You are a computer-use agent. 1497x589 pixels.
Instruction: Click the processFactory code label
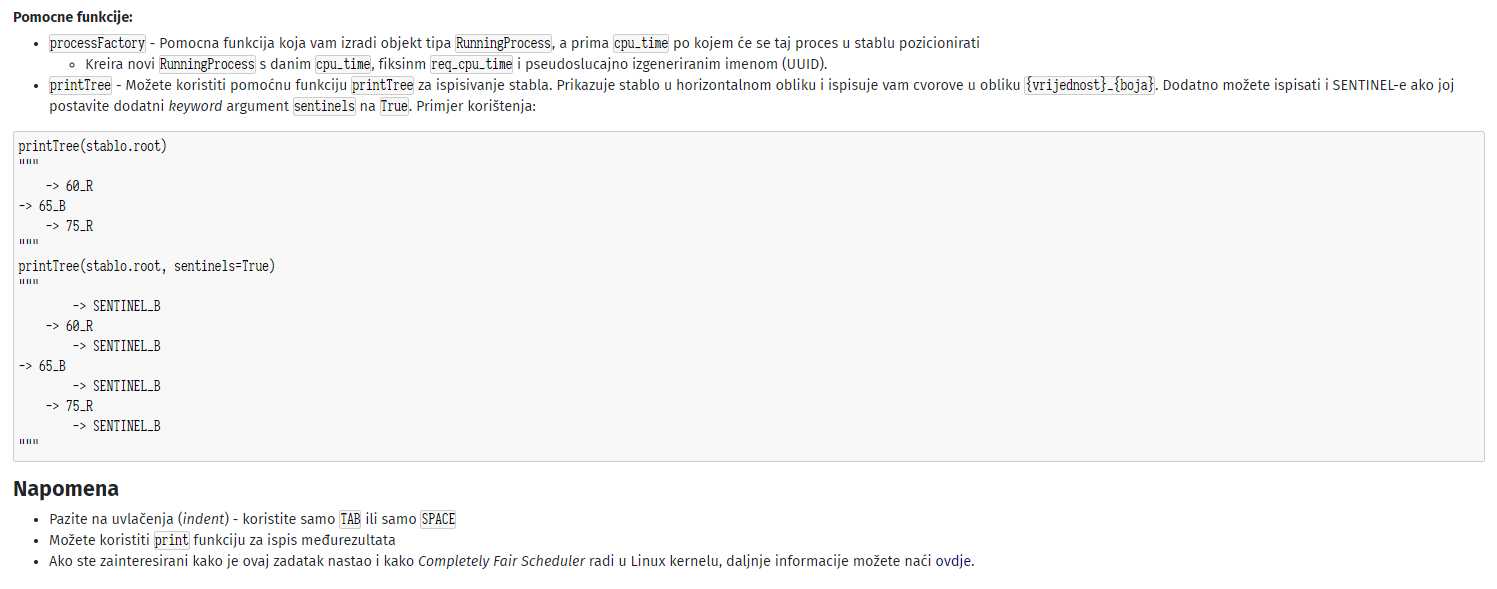coord(98,44)
